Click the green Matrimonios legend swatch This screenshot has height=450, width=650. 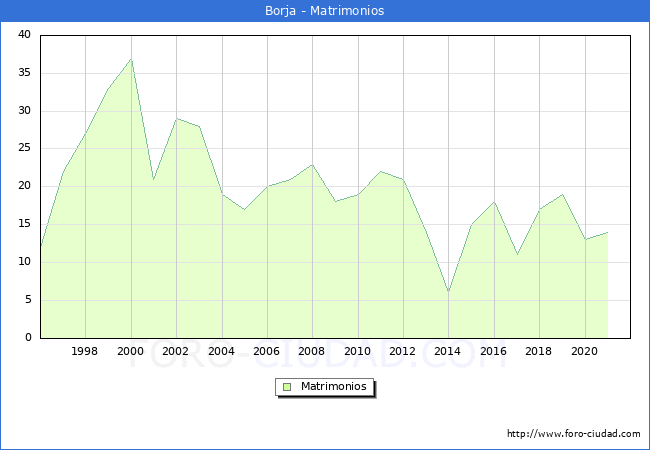287,387
